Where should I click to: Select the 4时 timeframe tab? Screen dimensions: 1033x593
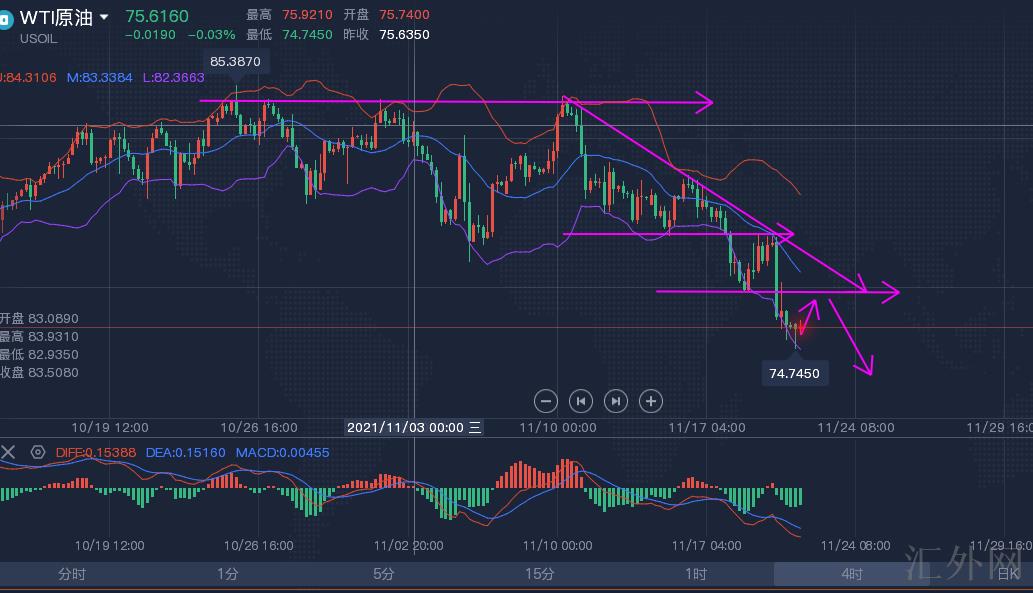click(x=851, y=574)
